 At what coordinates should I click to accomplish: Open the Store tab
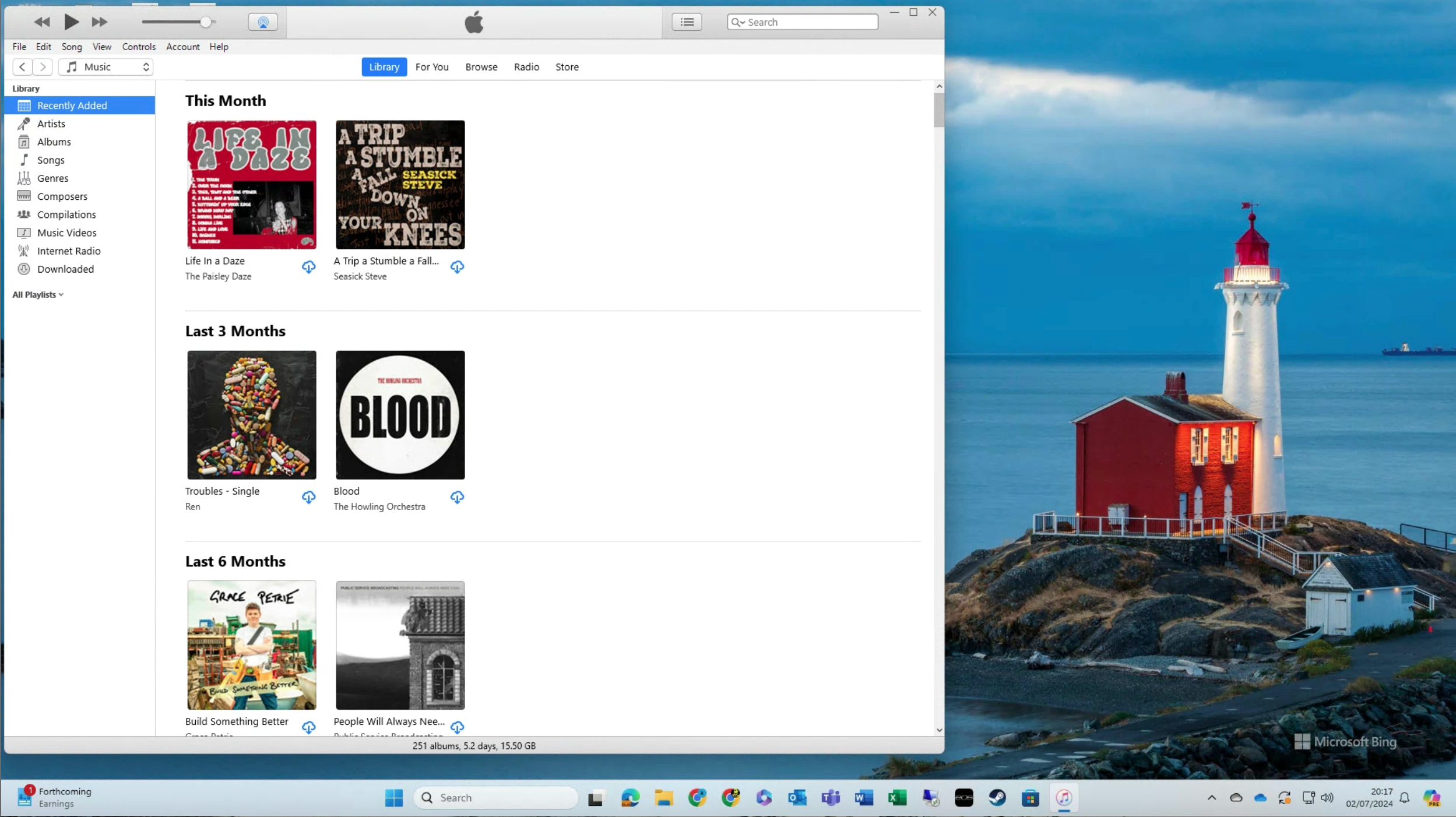[567, 67]
